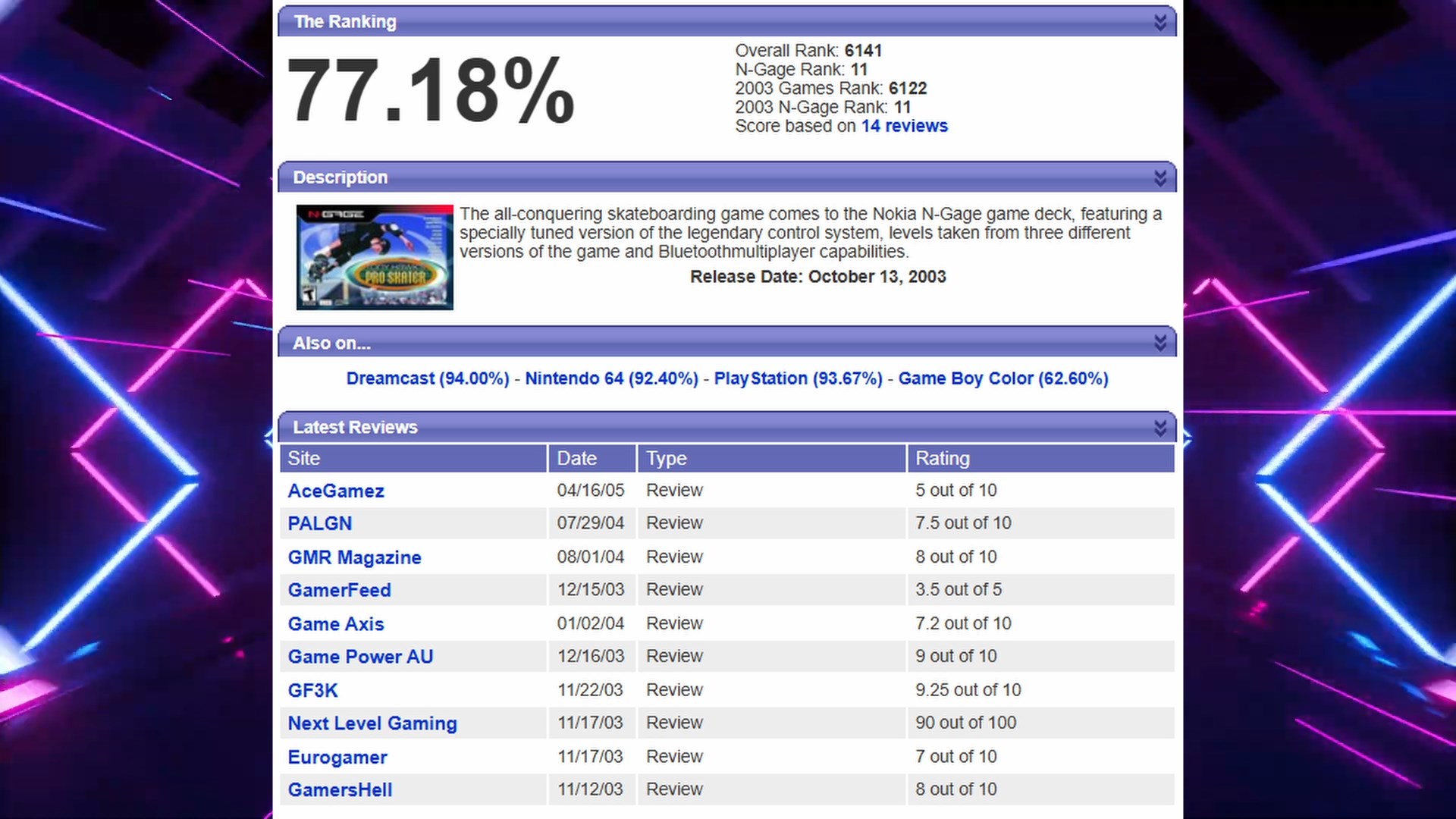Open the AceGamez review link
The width and height of the screenshot is (1456, 819).
(x=336, y=491)
